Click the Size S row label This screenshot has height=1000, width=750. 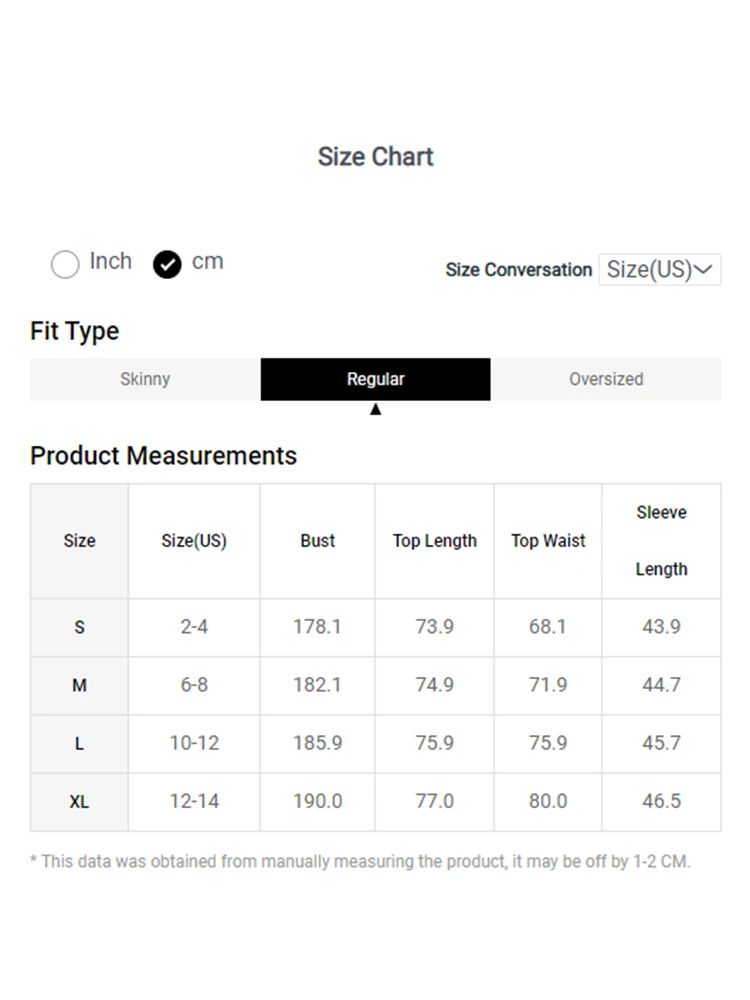pyautogui.click(x=79, y=627)
